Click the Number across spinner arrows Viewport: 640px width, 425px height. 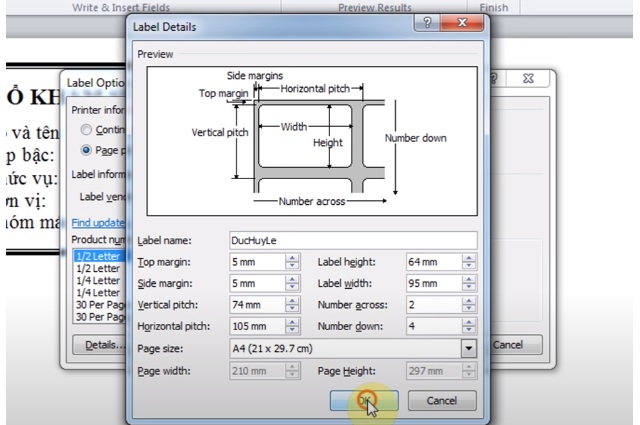[x=468, y=304]
